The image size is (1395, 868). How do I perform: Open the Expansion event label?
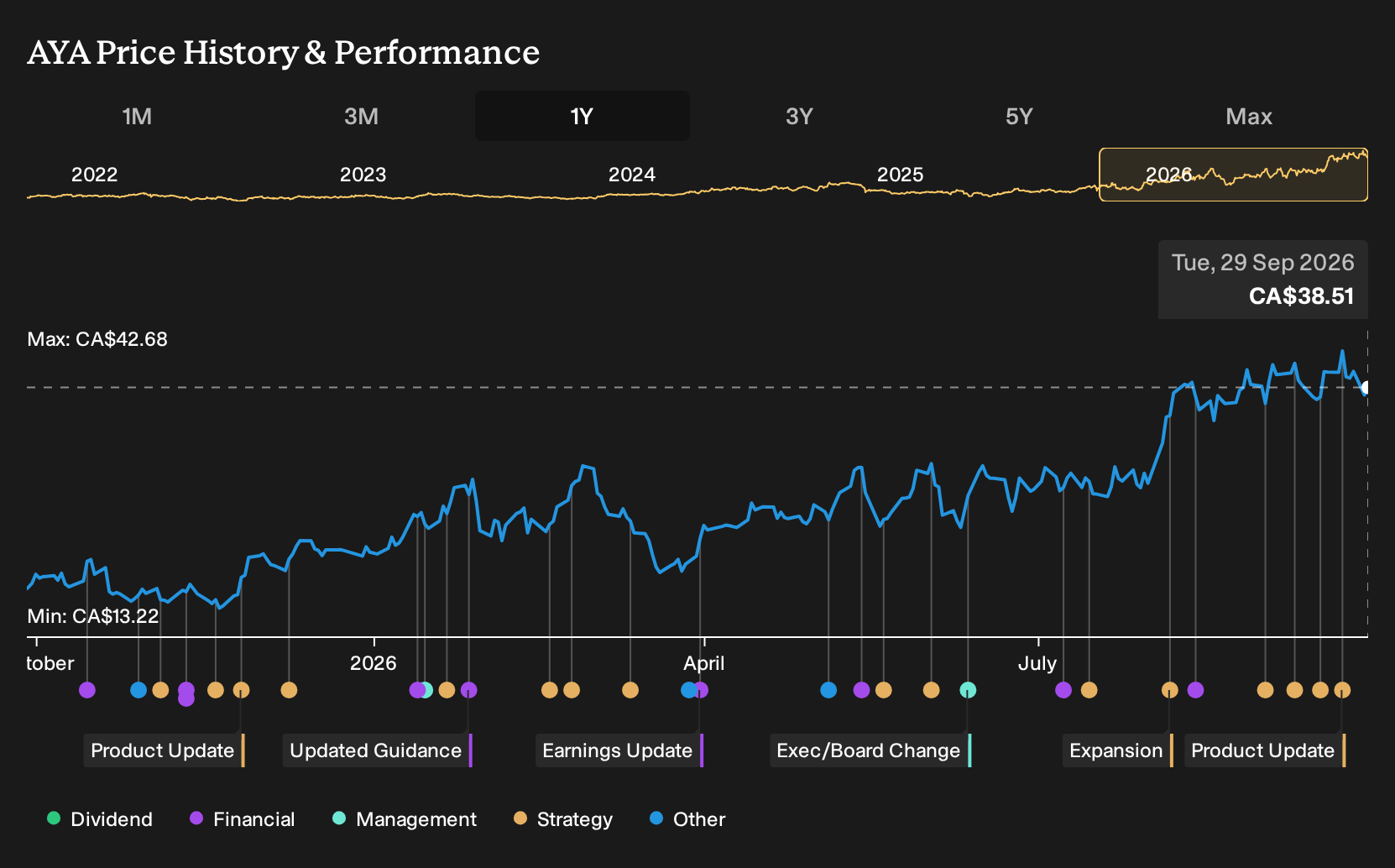pos(1118,750)
